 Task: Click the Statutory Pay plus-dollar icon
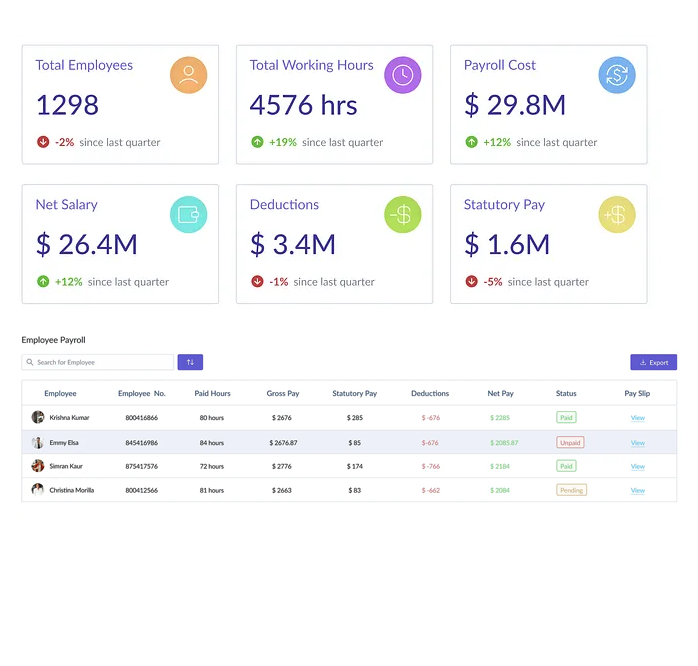click(x=617, y=214)
